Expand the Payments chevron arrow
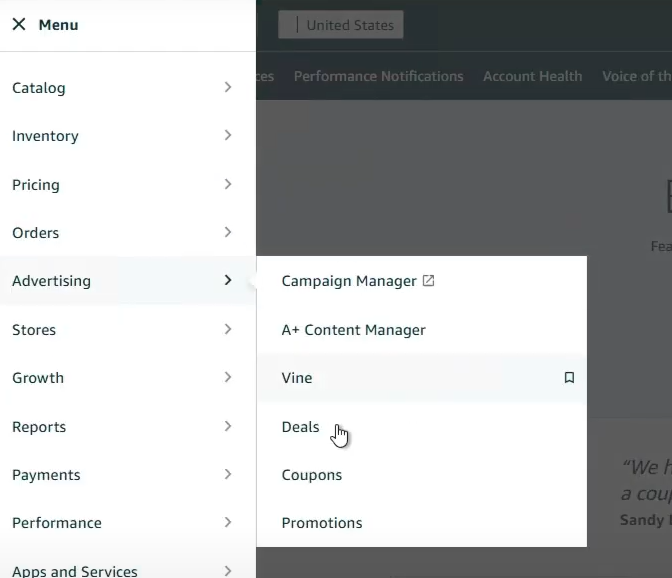The height and width of the screenshot is (578, 672). tap(228, 474)
